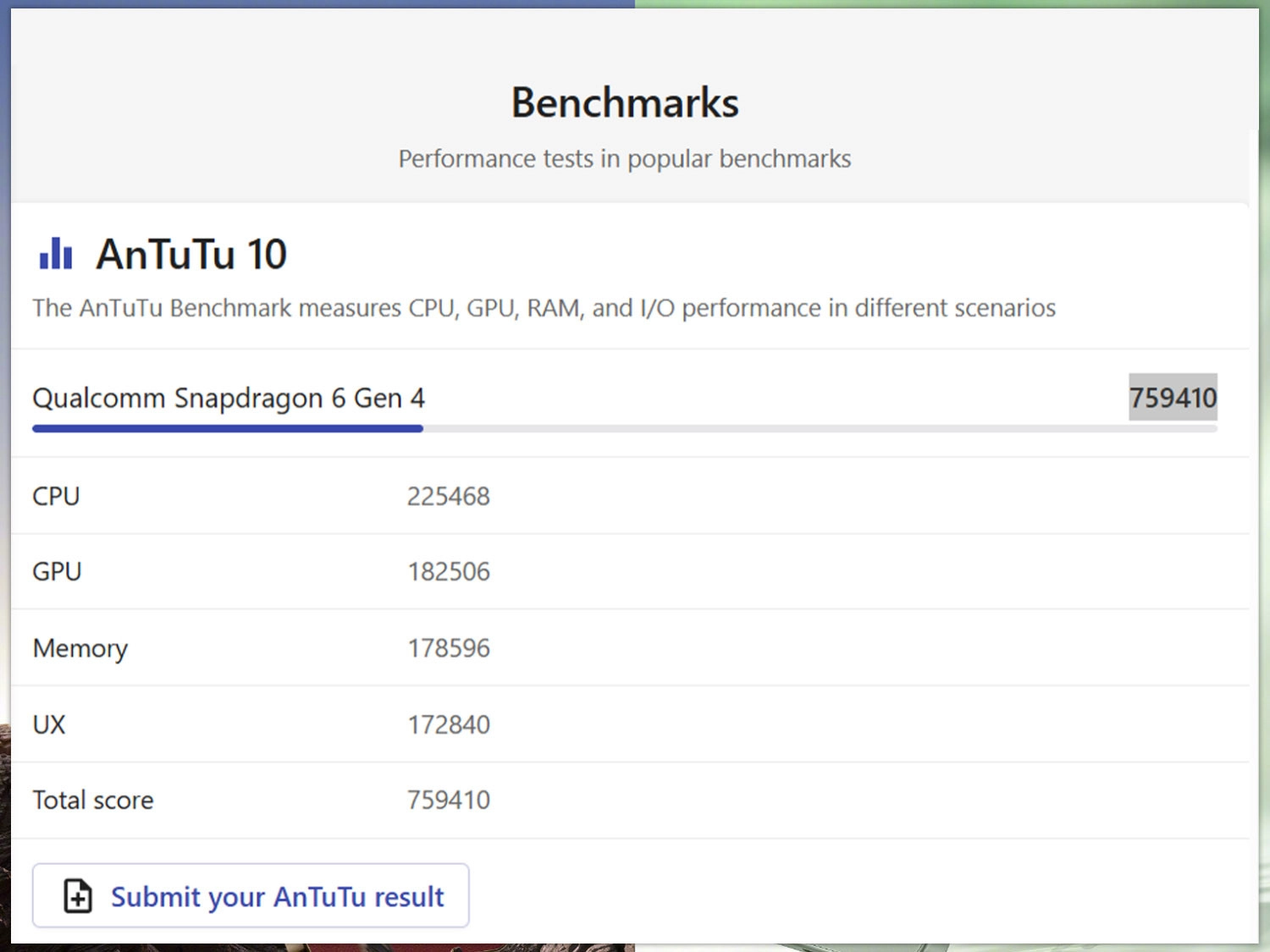Screen dimensions: 1270x952
Task: Click the GPU score 182506
Action: (449, 571)
